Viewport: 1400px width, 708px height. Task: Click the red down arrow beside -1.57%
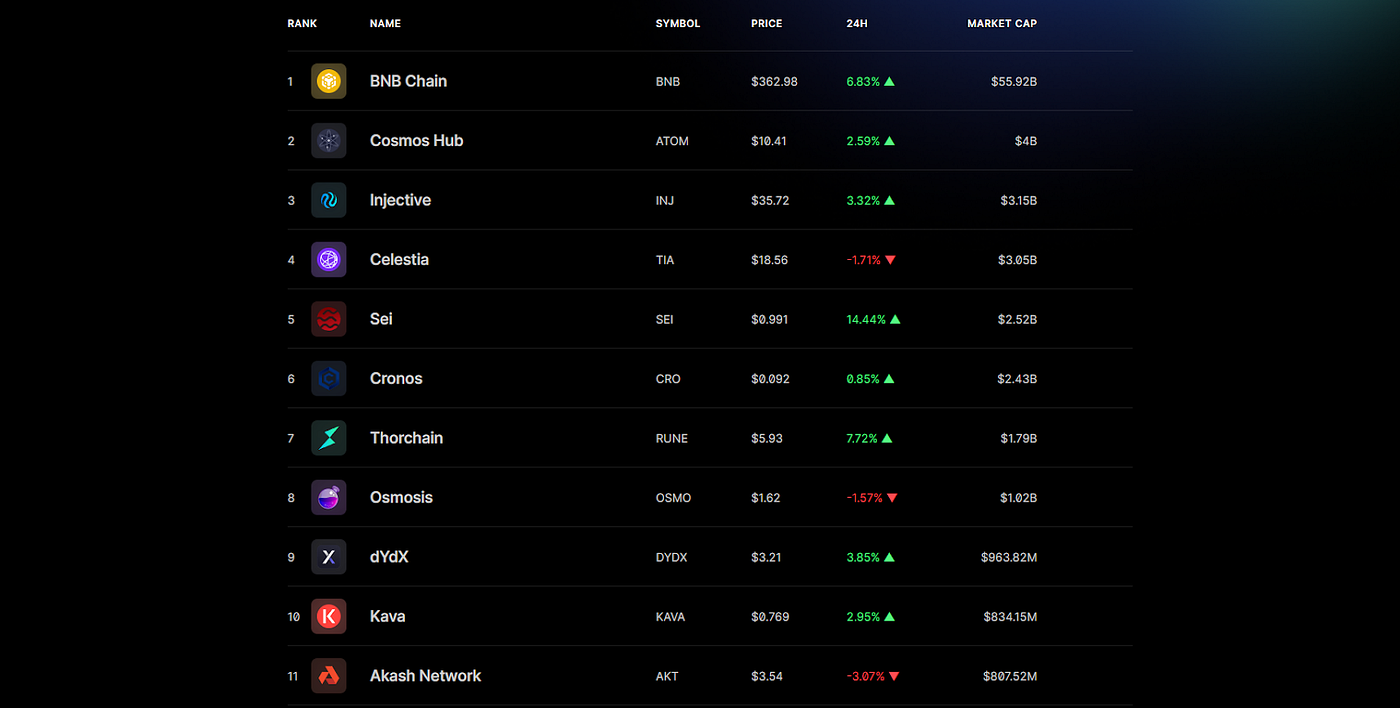[892, 498]
